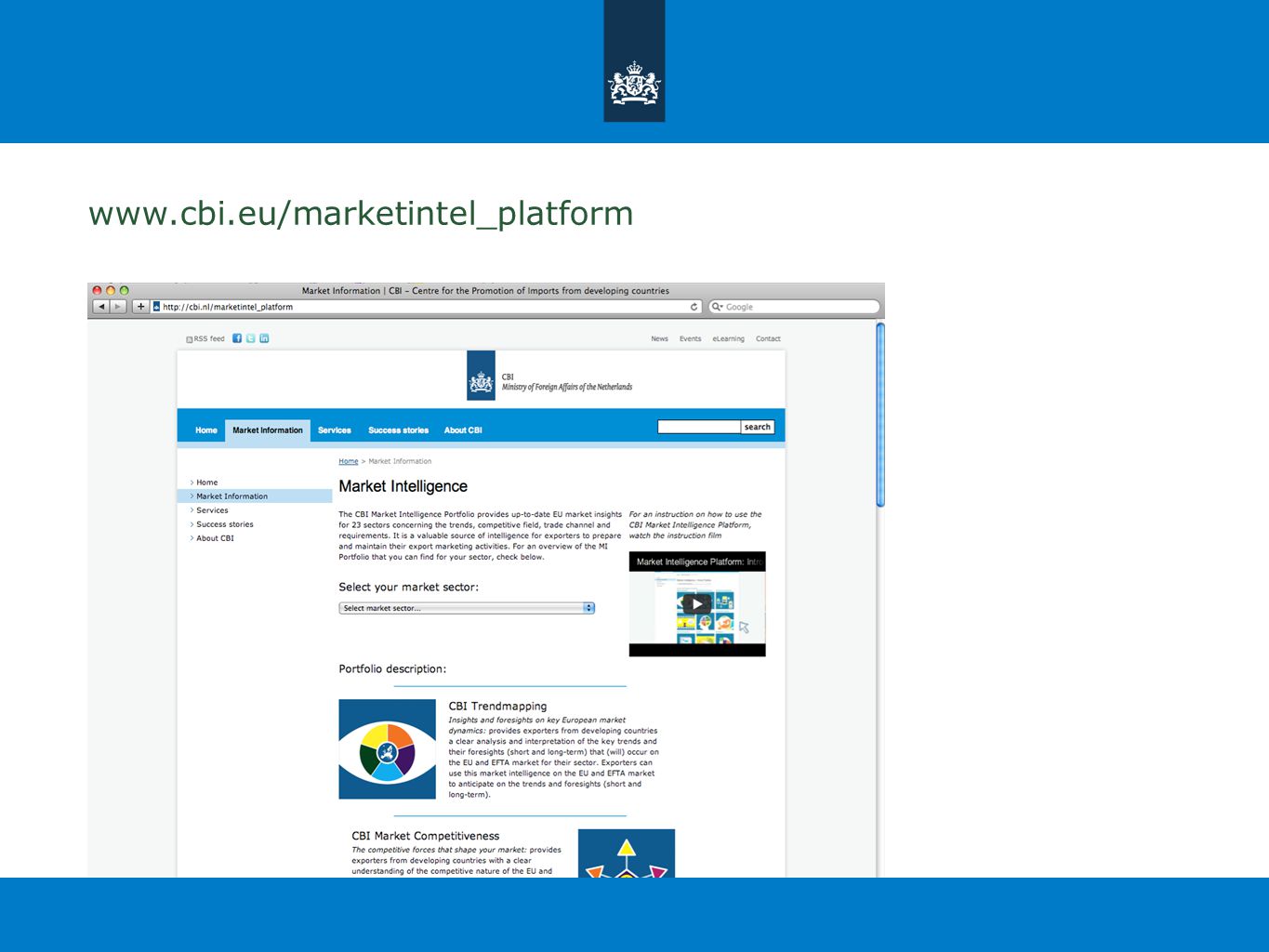Click the site search input field
This screenshot has width=1269, height=952.
pyautogui.click(x=699, y=427)
